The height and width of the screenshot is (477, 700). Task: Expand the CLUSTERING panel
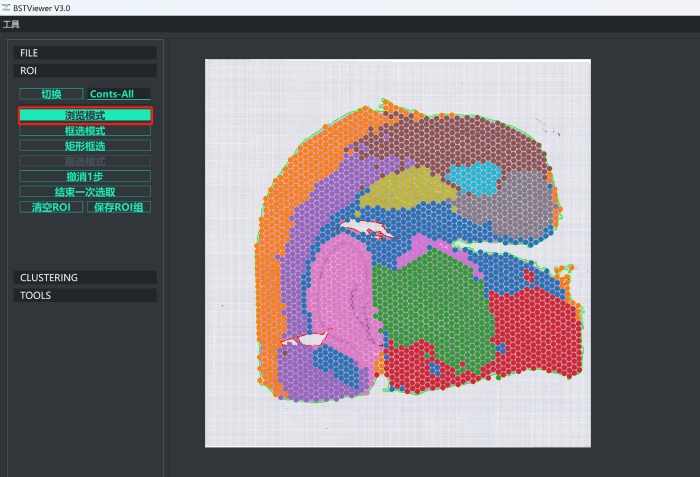pos(85,277)
